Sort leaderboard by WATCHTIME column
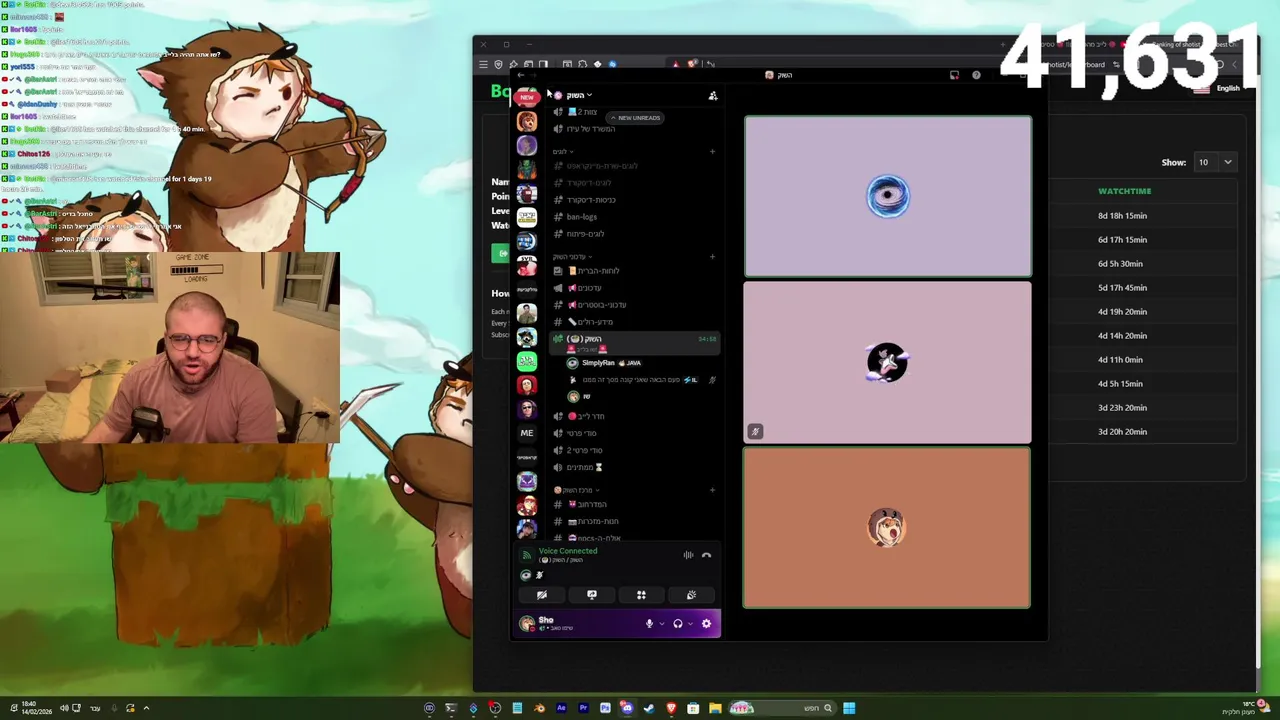Viewport: 1280px width, 720px height. point(1125,191)
